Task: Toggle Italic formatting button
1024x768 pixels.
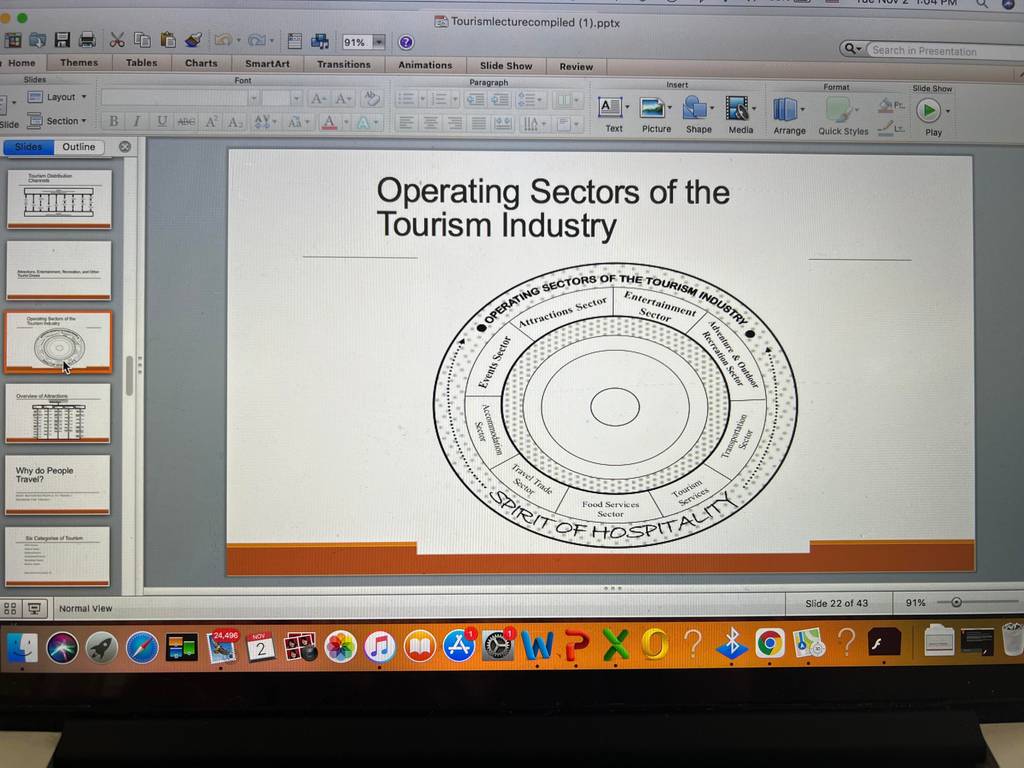Action: [136, 121]
